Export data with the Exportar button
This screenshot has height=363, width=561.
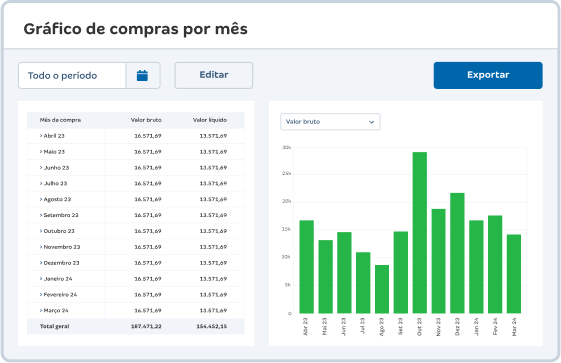coord(488,75)
